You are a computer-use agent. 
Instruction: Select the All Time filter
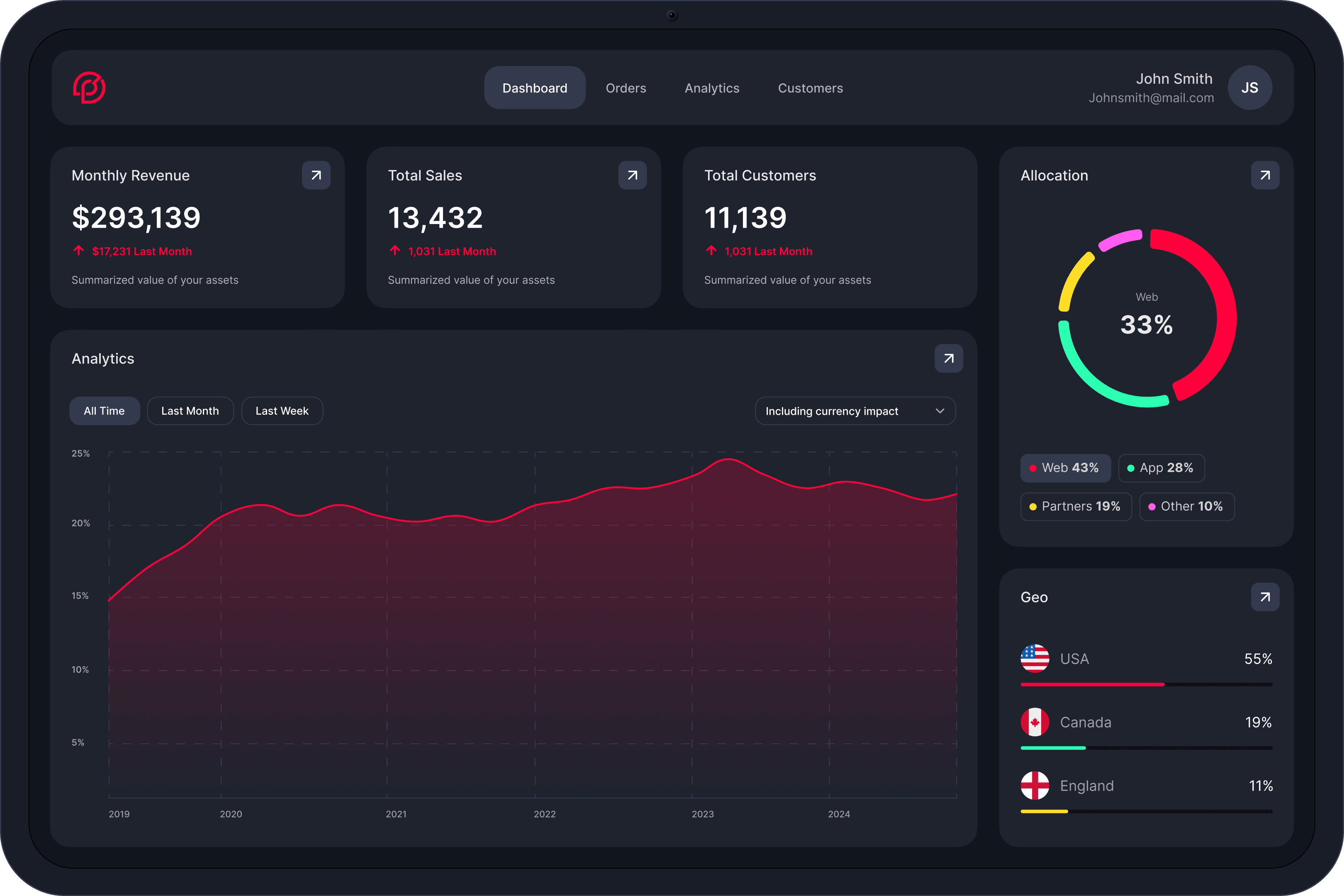tap(104, 411)
